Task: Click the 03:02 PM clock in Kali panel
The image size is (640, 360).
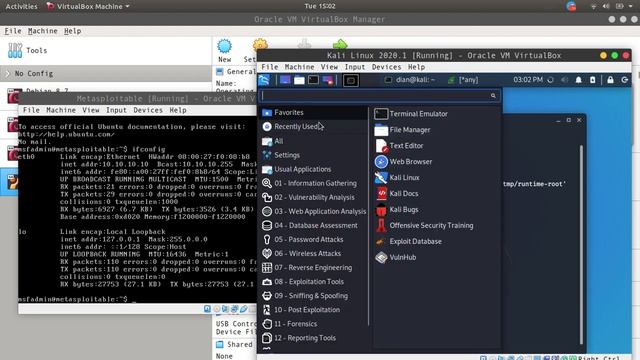Action: click(x=528, y=80)
